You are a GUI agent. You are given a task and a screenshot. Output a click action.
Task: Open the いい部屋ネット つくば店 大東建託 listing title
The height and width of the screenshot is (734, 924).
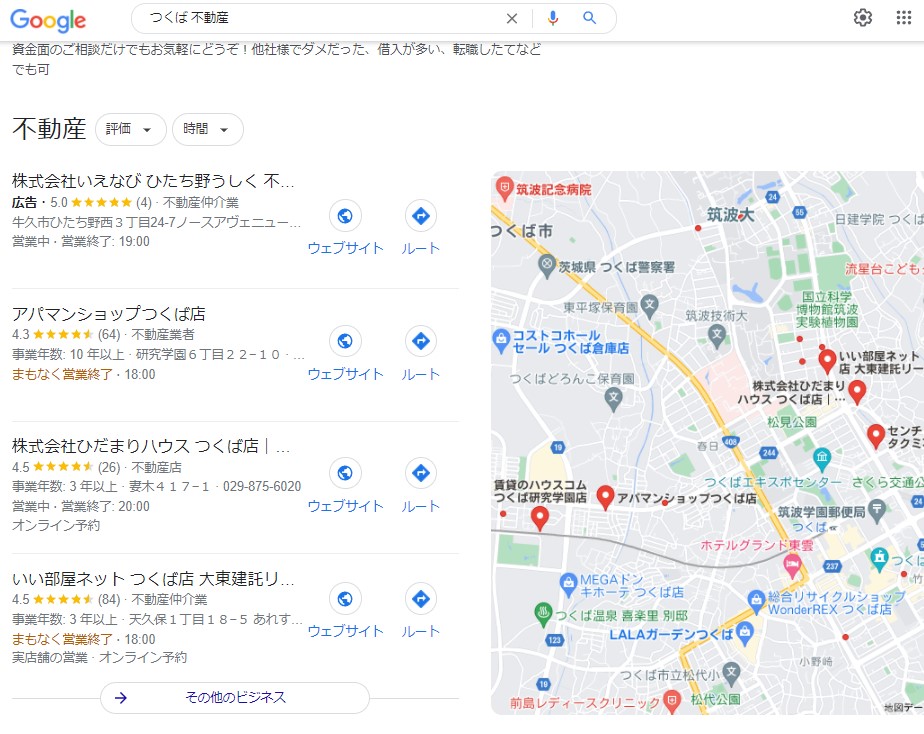pyautogui.click(x=153, y=579)
